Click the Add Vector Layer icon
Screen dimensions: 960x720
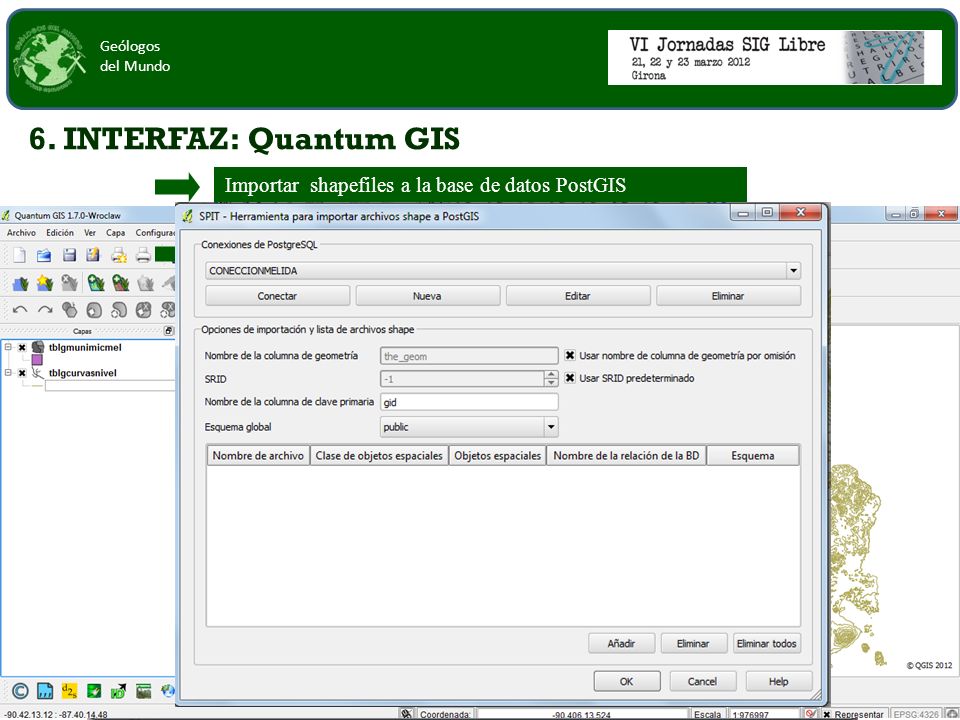[20, 283]
